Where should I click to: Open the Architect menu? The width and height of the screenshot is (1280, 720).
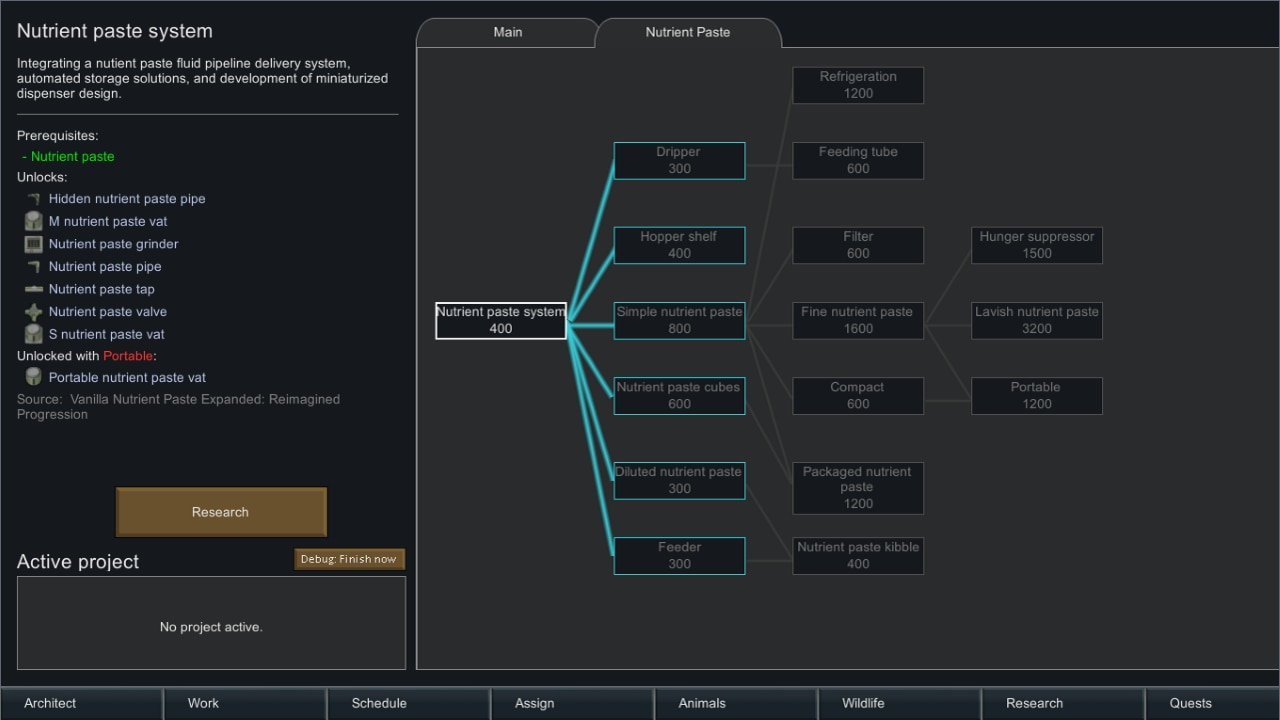pyautogui.click(x=81, y=703)
